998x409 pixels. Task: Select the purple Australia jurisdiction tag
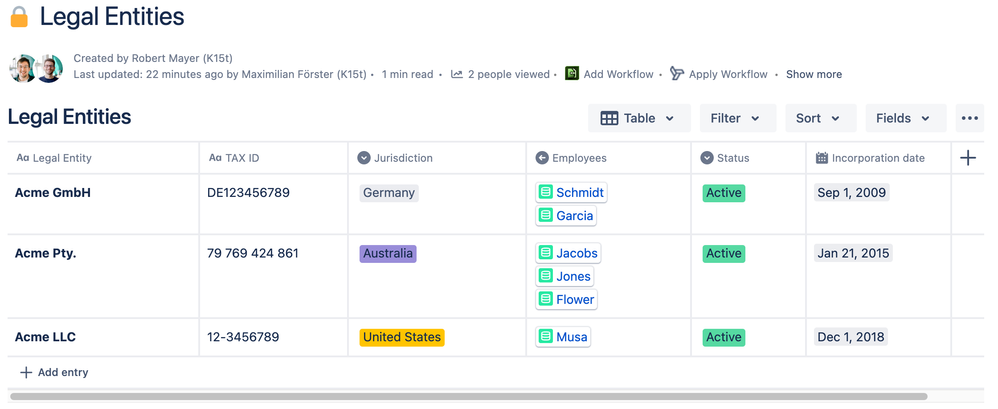[x=388, y=253]
